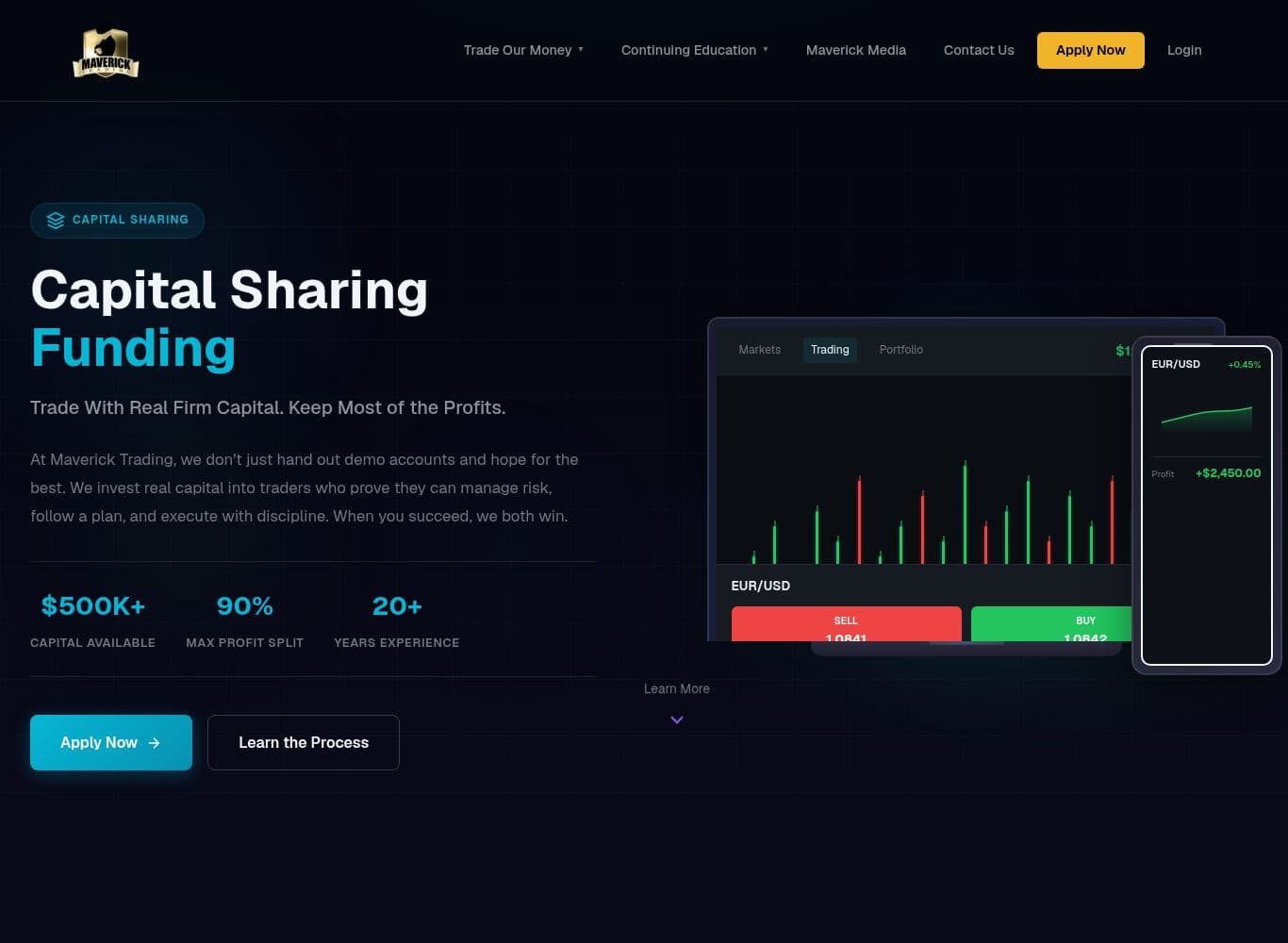This screenshot has height=943, width=1288.
Task: Select the Trading tab
Action: point(830,350)
